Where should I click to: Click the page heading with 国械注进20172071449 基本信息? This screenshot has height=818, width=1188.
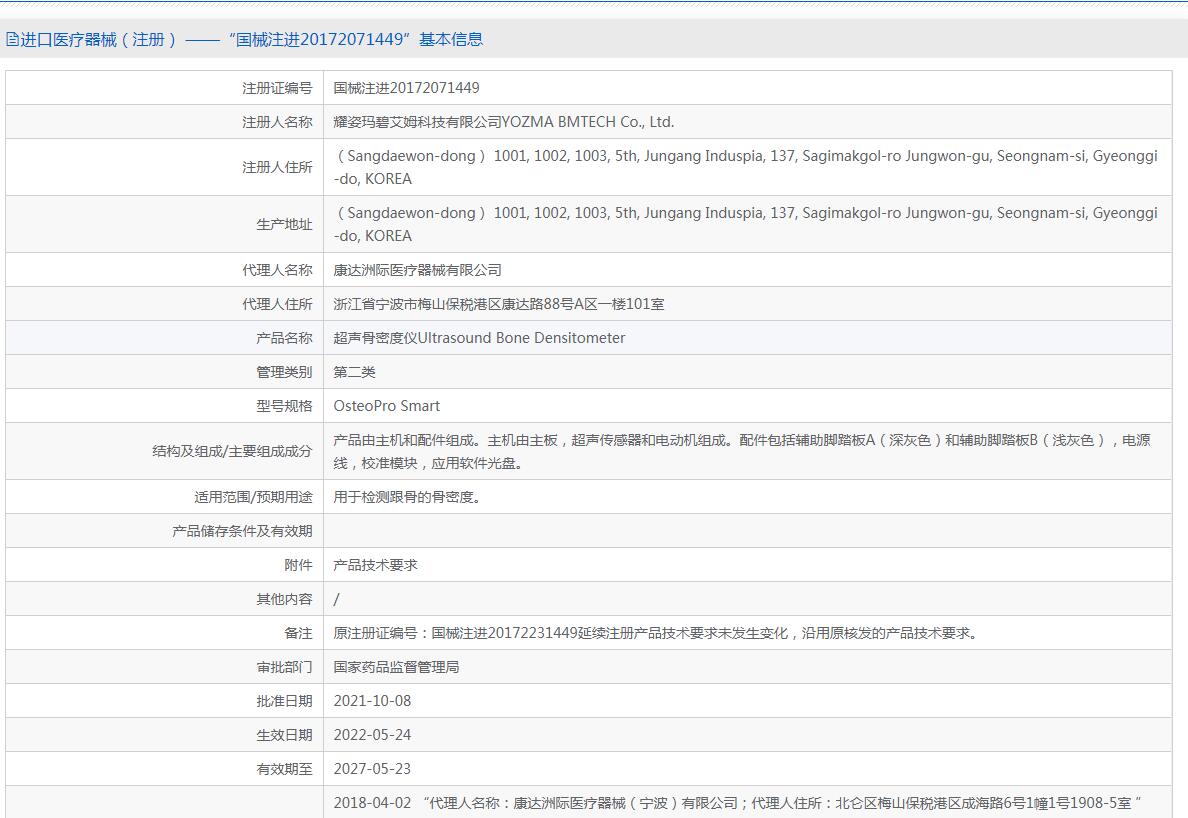[251, 39]
